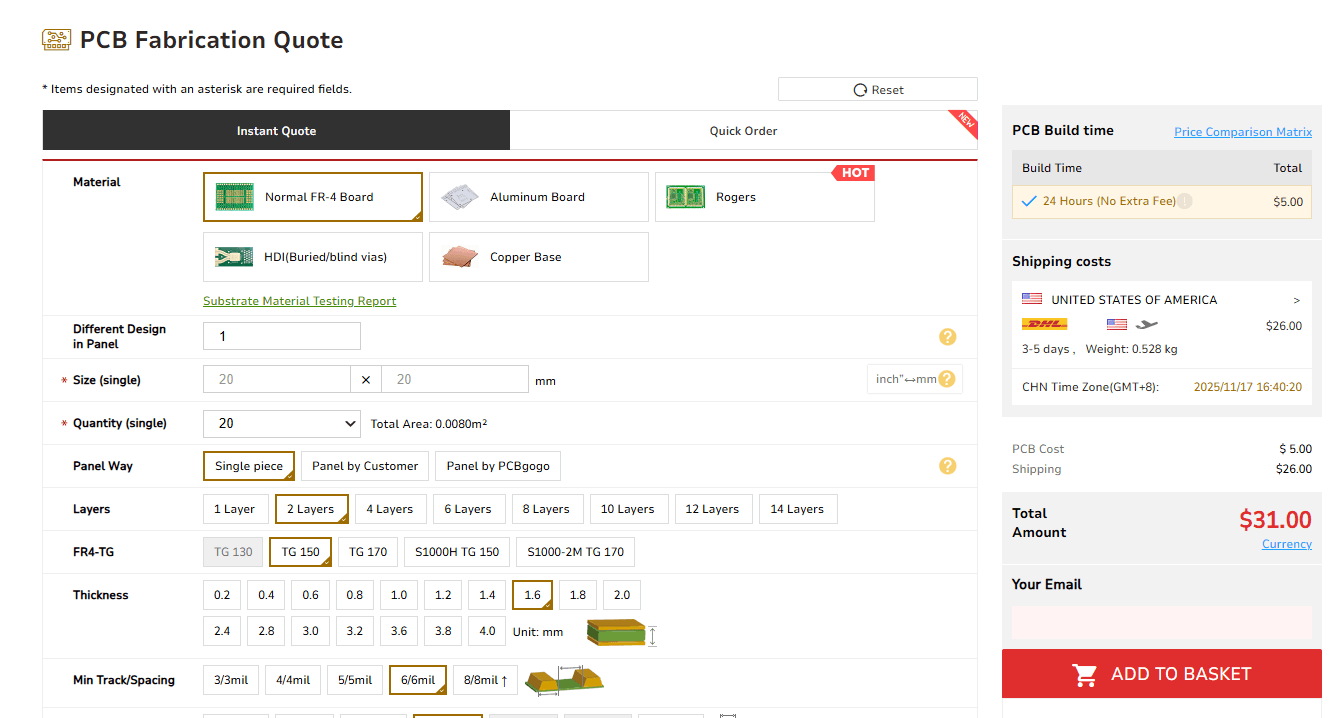Select the 4 Layers option
Image resolution: width=1344 pixels, height=718 pixels.
[390, 509]
